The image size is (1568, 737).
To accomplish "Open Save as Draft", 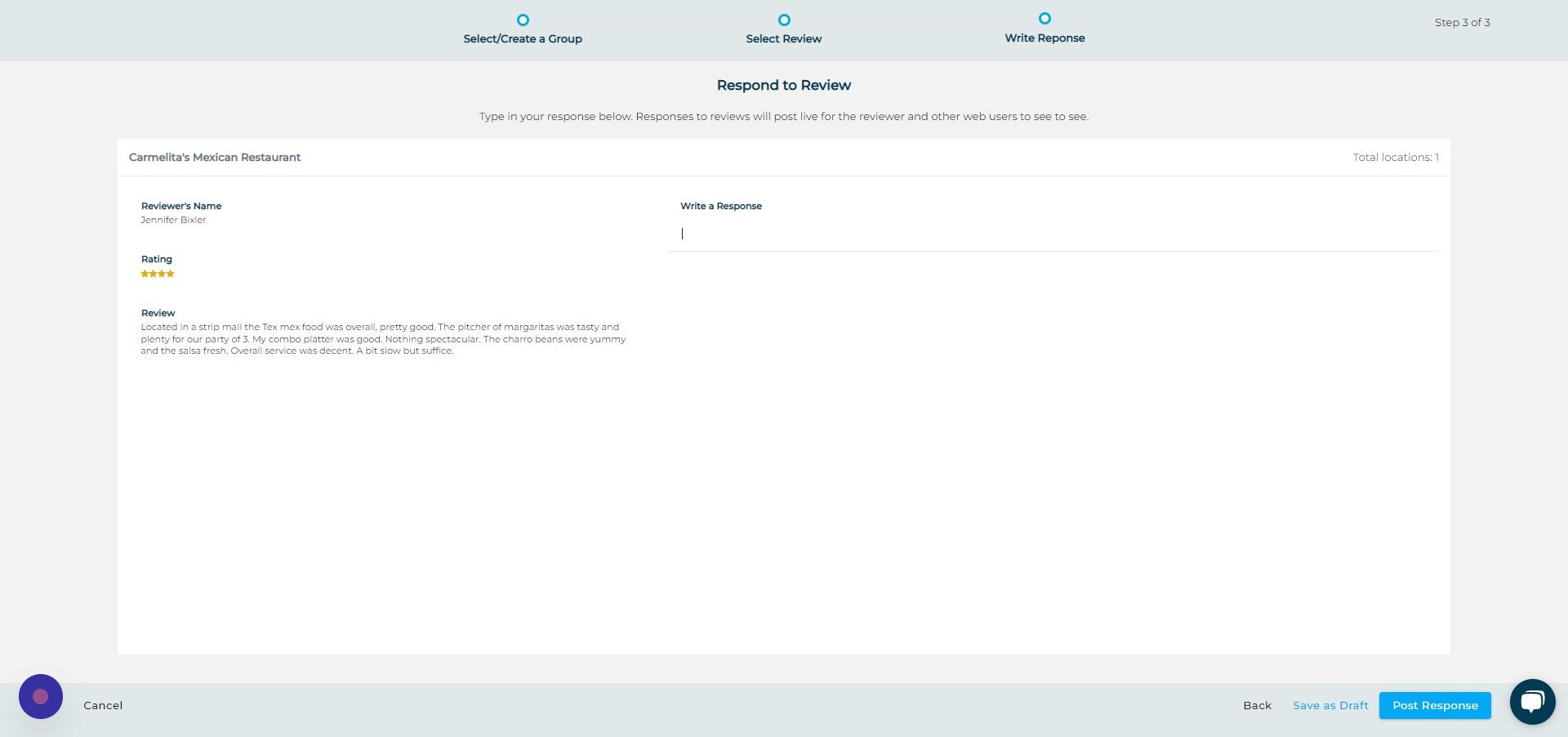I will coord(1330,705).
